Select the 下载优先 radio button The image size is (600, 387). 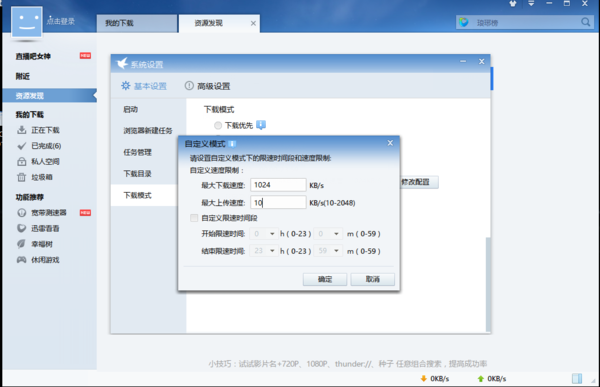point(218,126)
